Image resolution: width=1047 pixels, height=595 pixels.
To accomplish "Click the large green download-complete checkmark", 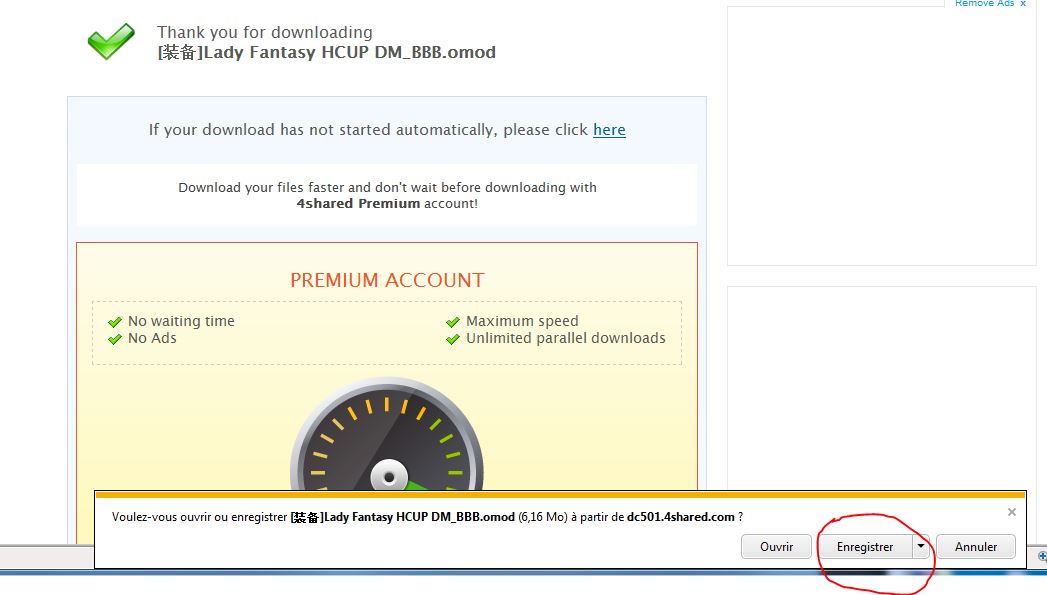I will 110,41.
